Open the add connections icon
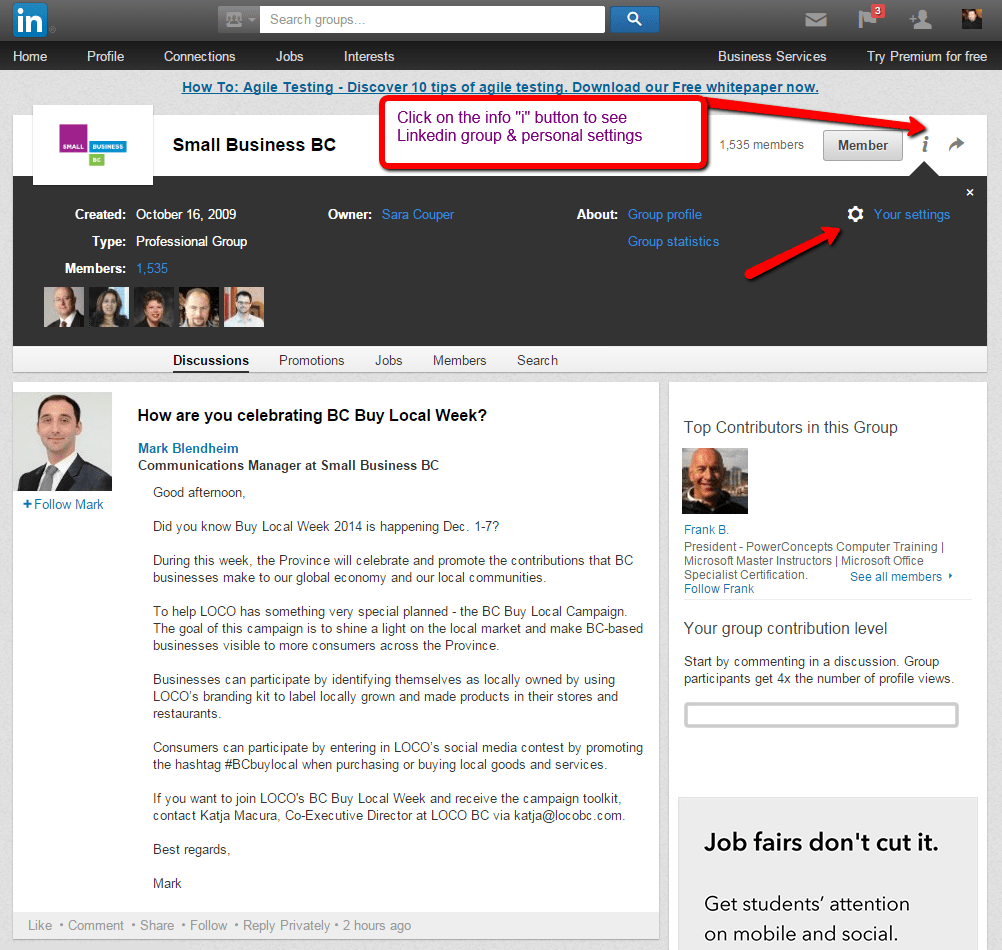Screen dimensions: 1002x950 pos(919,20)
